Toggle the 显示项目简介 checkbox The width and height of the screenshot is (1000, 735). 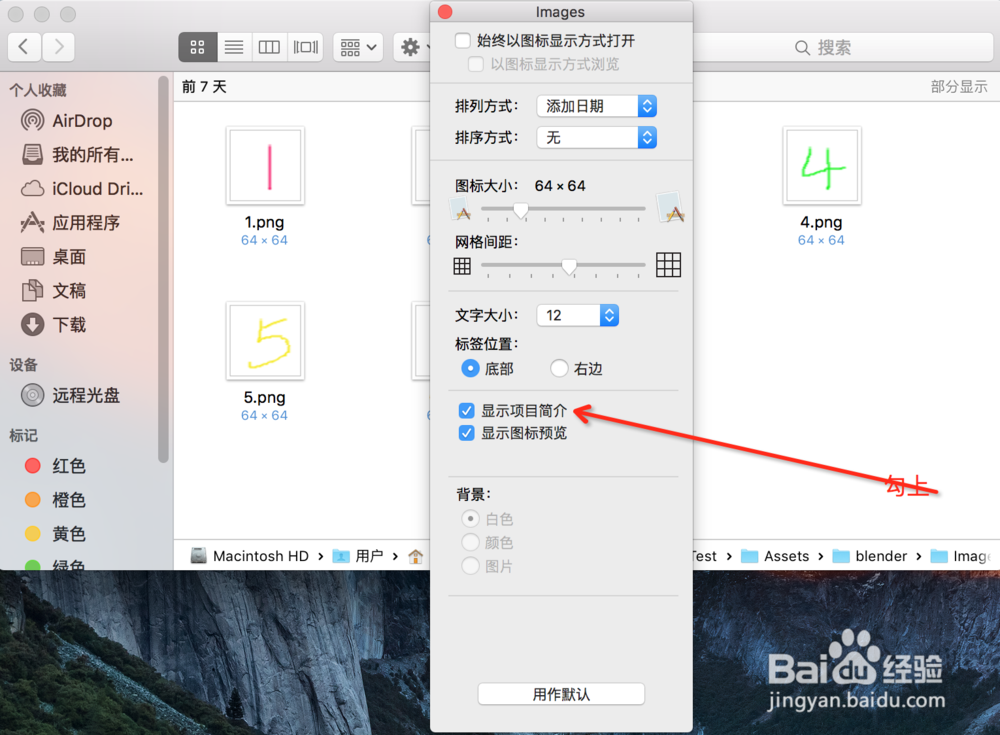click(466, 410)
